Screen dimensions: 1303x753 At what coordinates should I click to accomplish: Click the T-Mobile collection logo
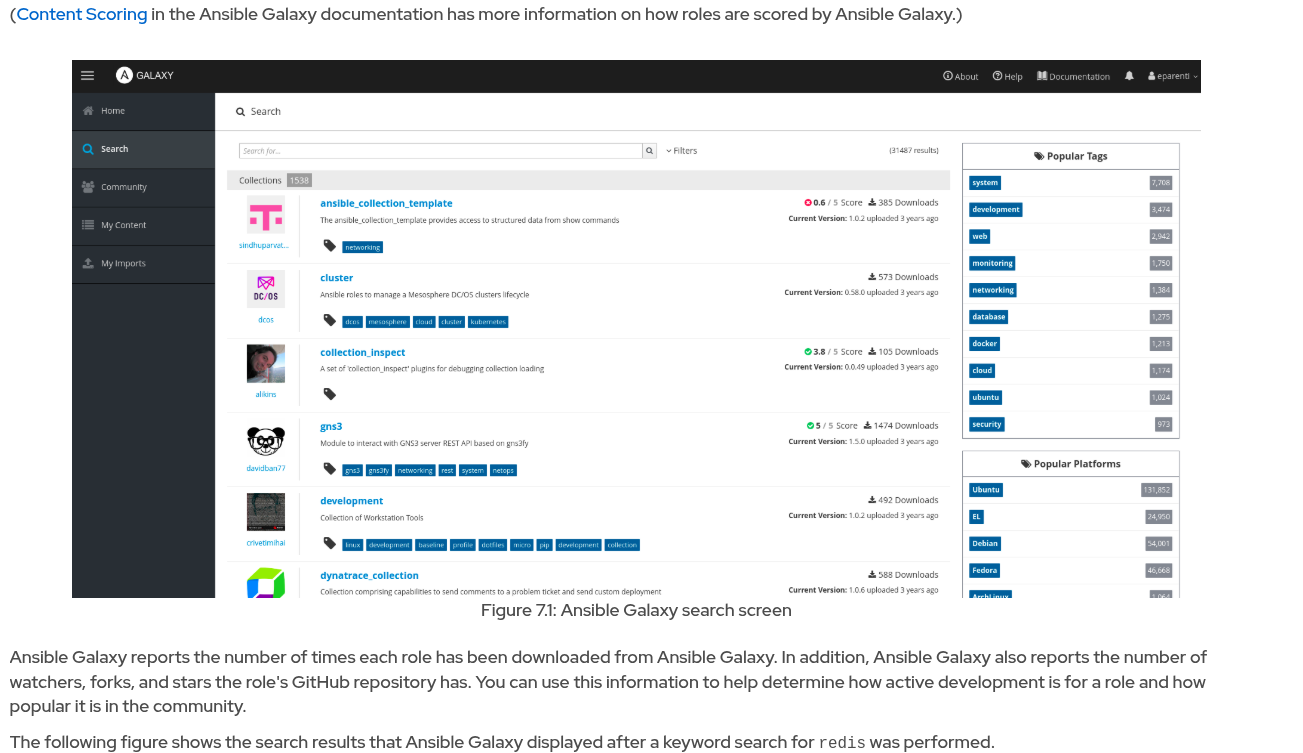coord(266,214)
